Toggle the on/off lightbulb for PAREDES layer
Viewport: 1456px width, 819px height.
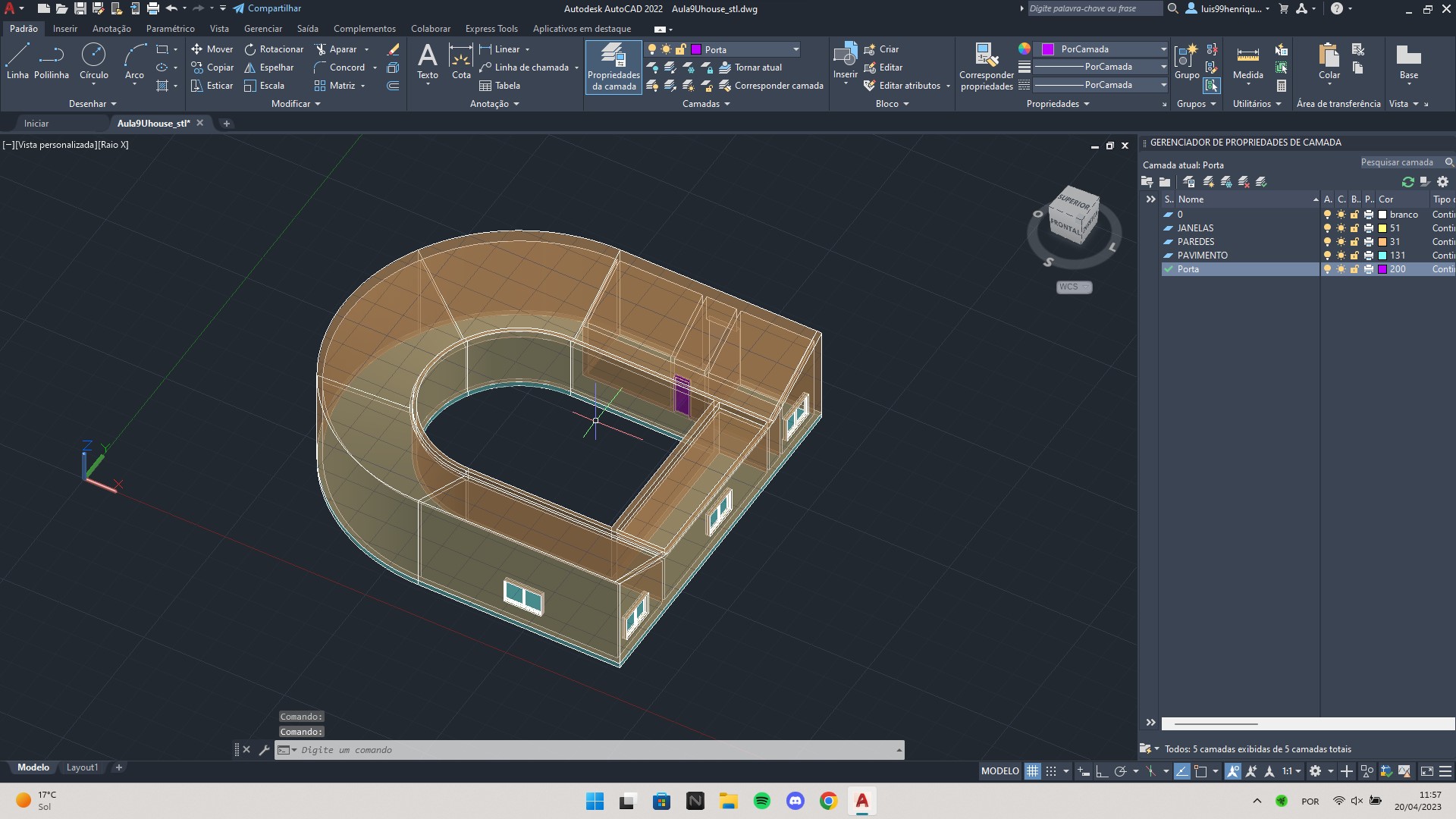point(1327,242)
